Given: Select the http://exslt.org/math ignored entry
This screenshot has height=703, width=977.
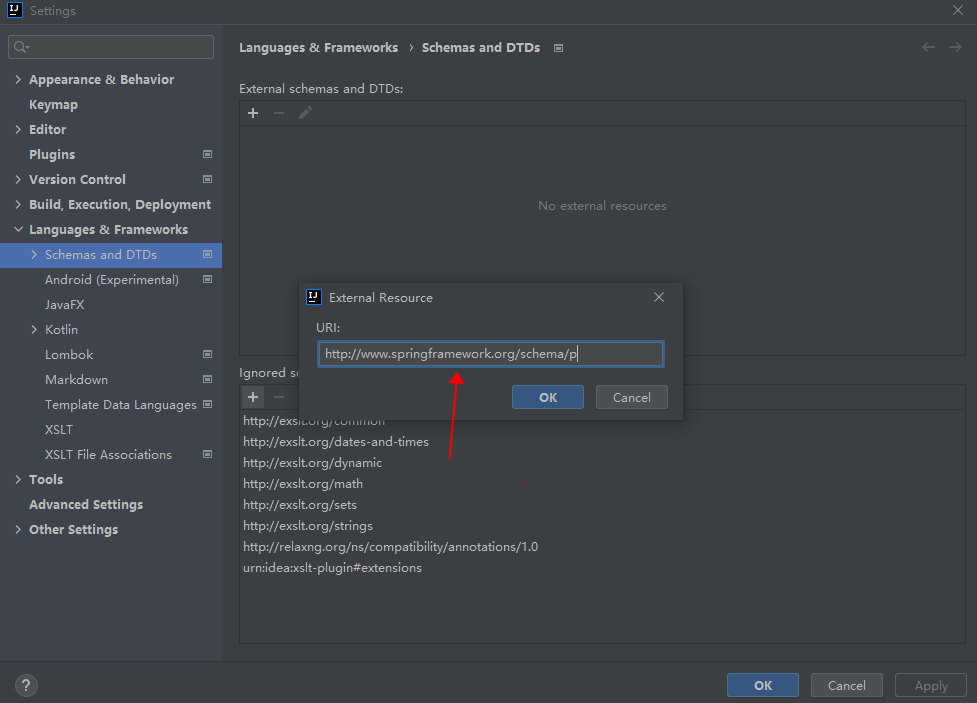Looking at the screenshot, I should (x=303, y=484).
